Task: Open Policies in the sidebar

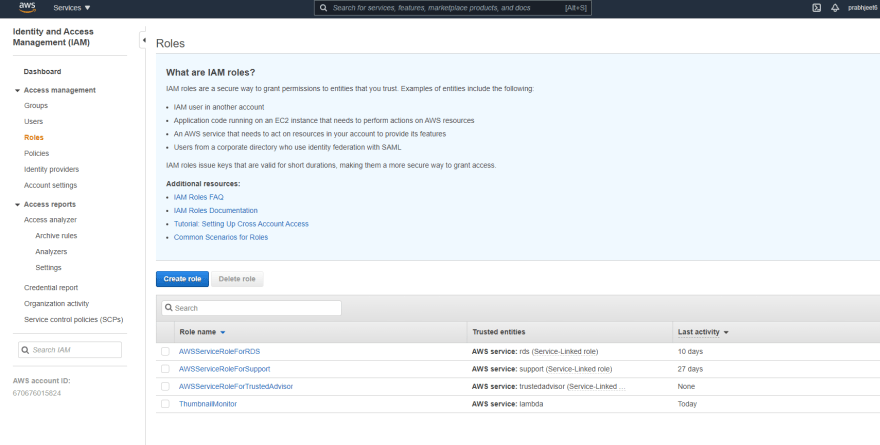Action: coord(36,153)
